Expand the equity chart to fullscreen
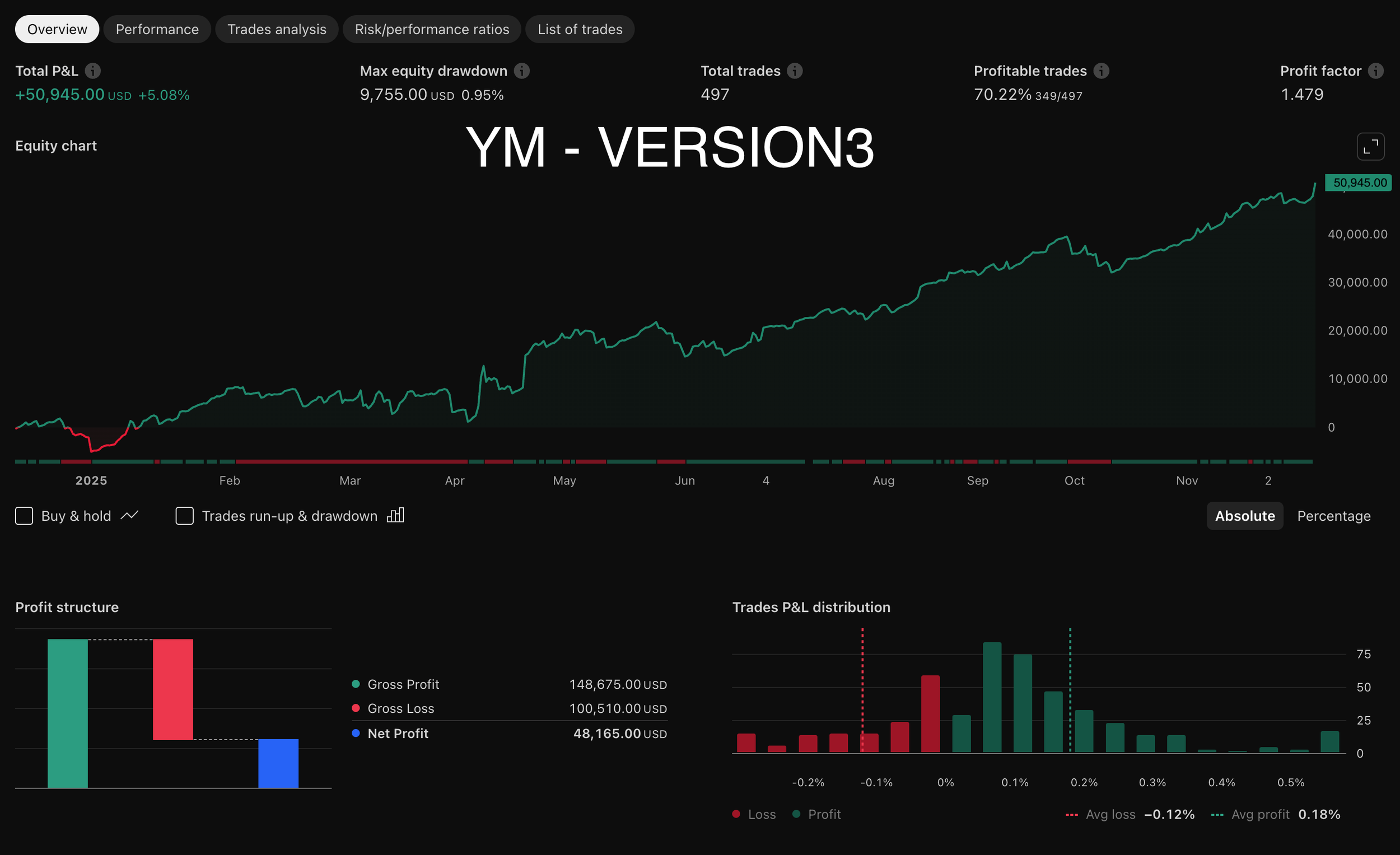The image size is (1400, 855). click(1371, 147)
